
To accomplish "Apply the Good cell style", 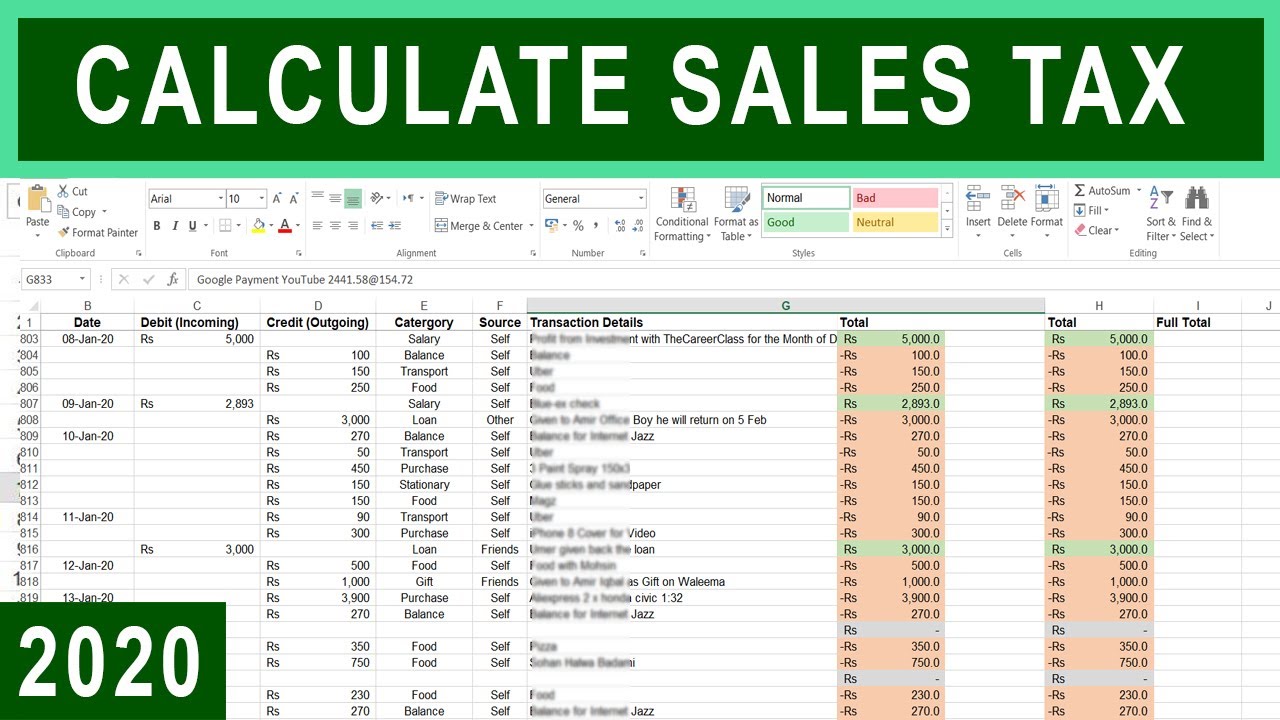I will pos(806,223).
